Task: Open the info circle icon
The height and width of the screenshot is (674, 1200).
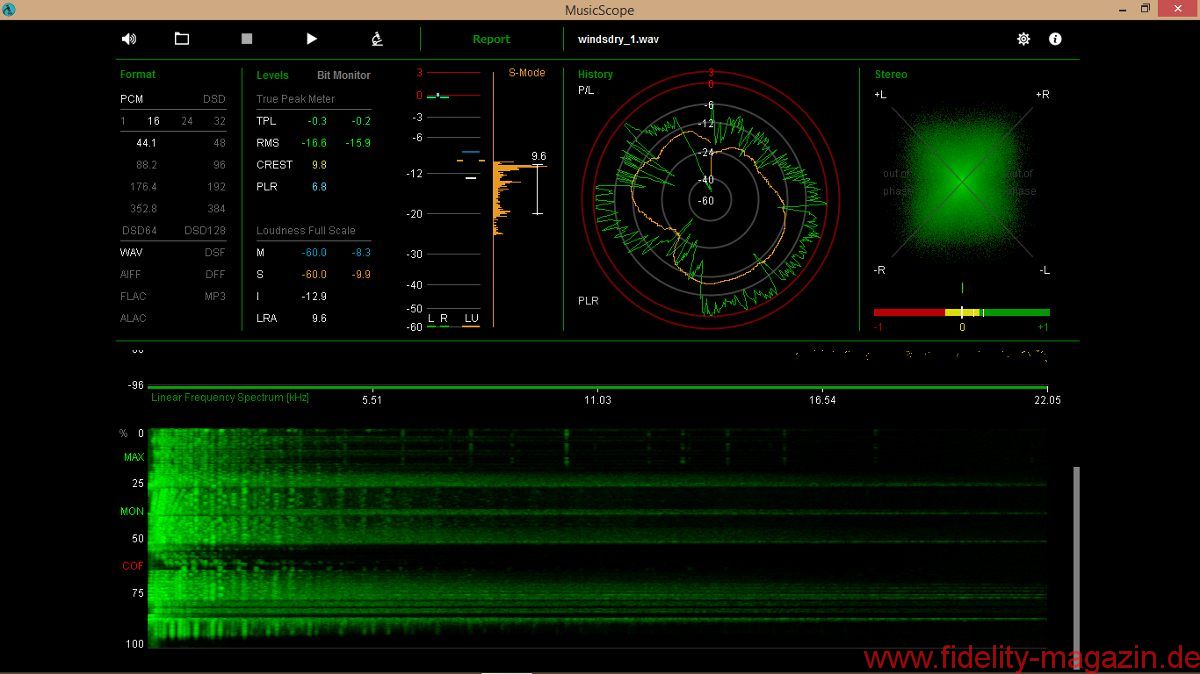Action: (x=1055, y=39)
